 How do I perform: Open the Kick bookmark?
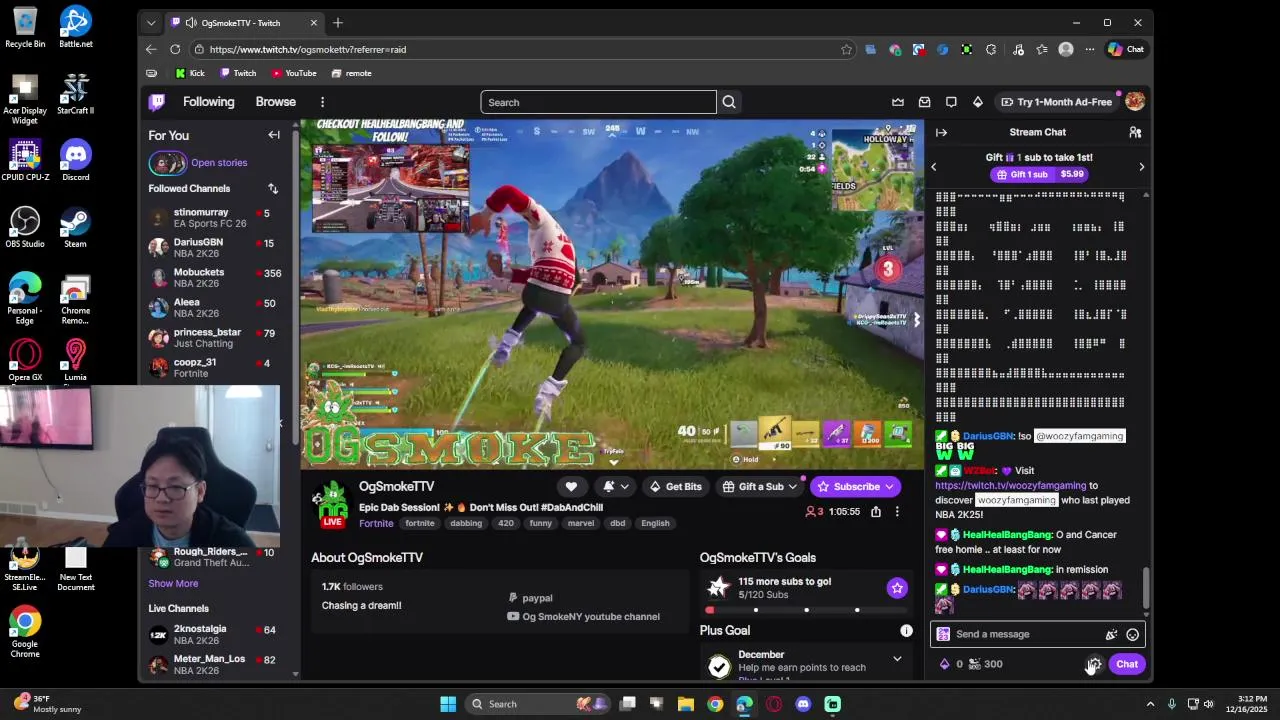coord(190,73)
